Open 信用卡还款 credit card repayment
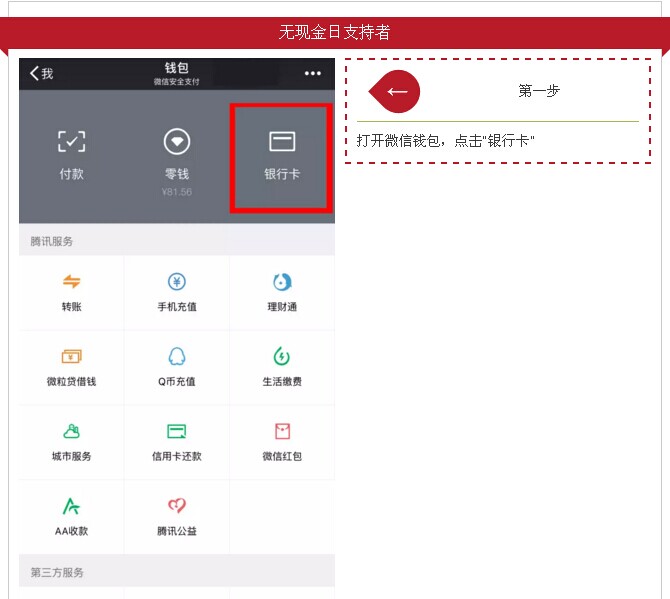 tap(177, 443)
